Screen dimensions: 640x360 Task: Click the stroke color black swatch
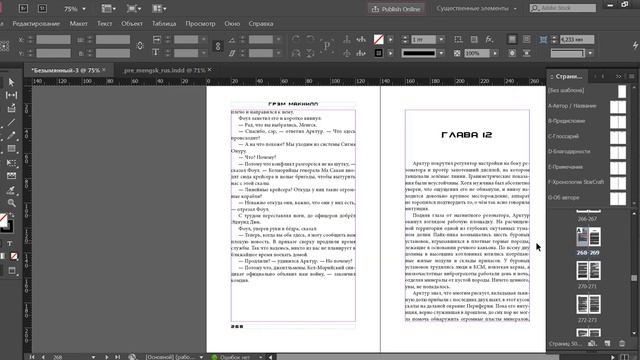[x=378, y=53]
